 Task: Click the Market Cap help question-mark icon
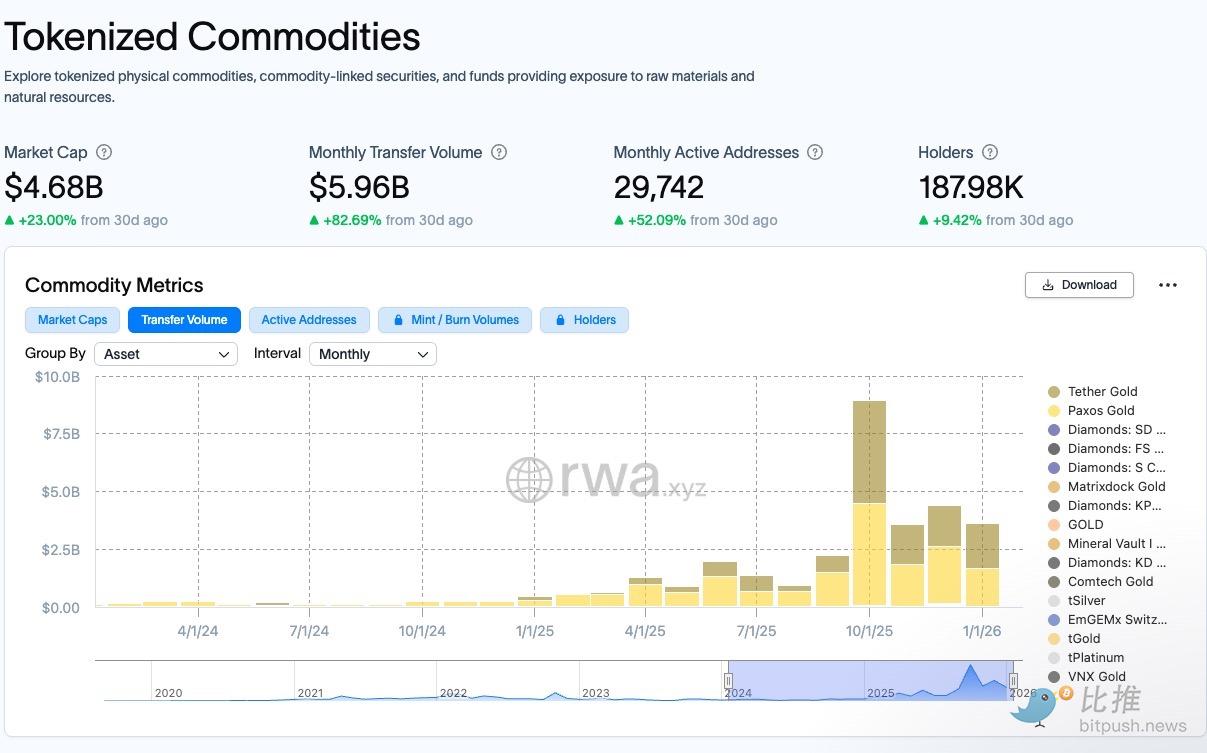click(x=104, y=153)
